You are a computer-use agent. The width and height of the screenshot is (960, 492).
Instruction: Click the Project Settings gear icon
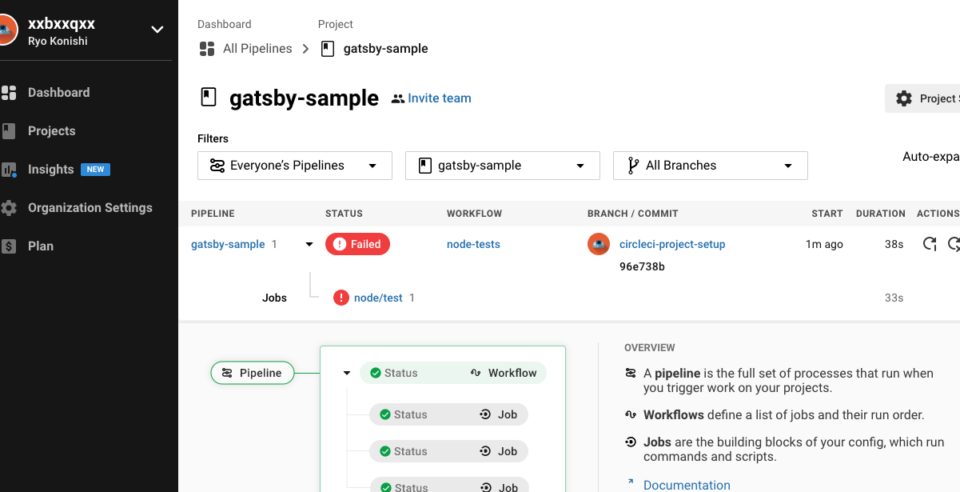904,99
